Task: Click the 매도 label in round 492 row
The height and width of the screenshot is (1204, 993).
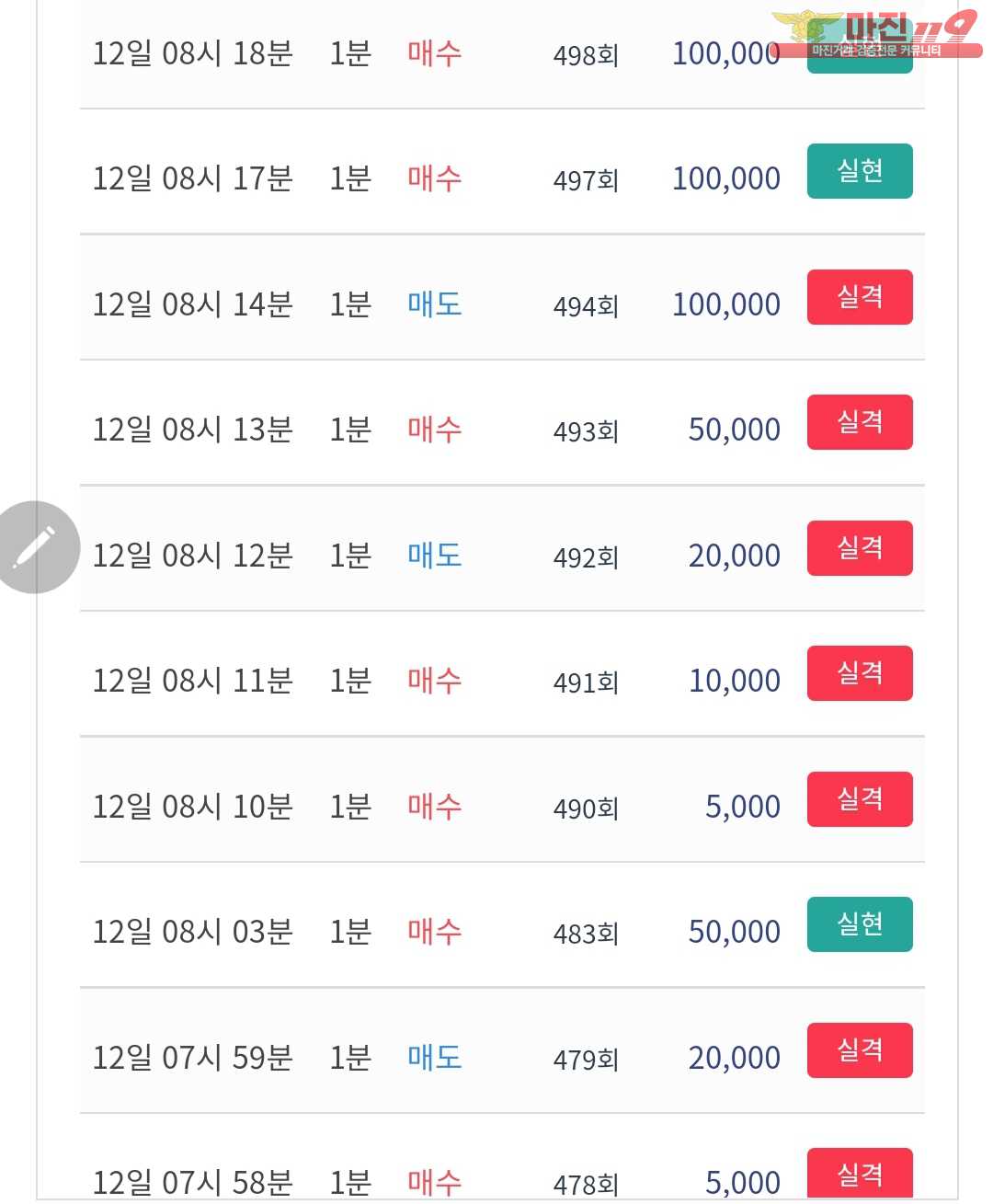Action: click(x=434, y=556)
